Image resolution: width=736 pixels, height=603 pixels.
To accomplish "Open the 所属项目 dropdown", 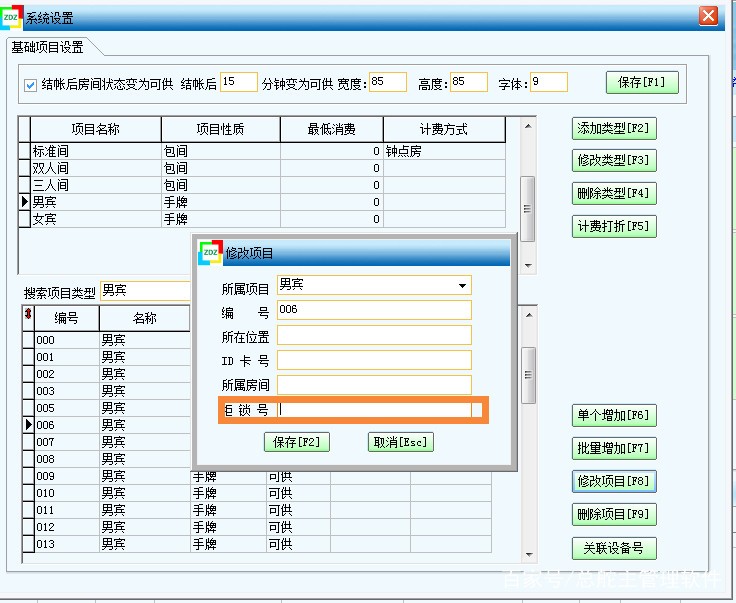I will (x=462, y=286).
